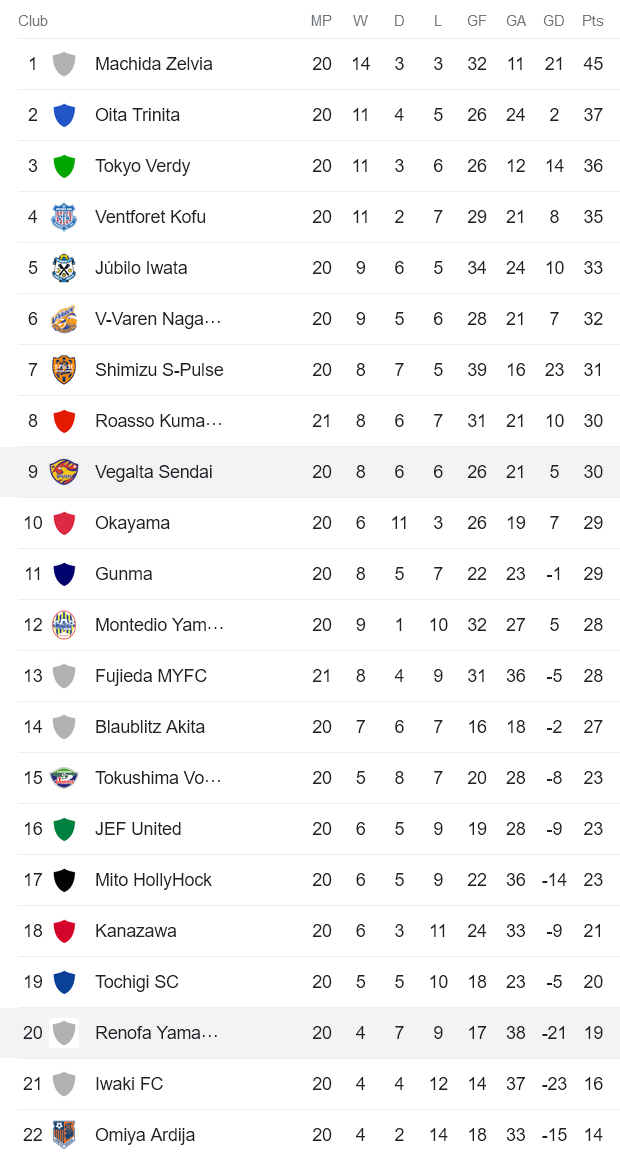Select the Oita Trinita blue badge
Screen dimensions: 620x1155
click(x=64, y=114)
